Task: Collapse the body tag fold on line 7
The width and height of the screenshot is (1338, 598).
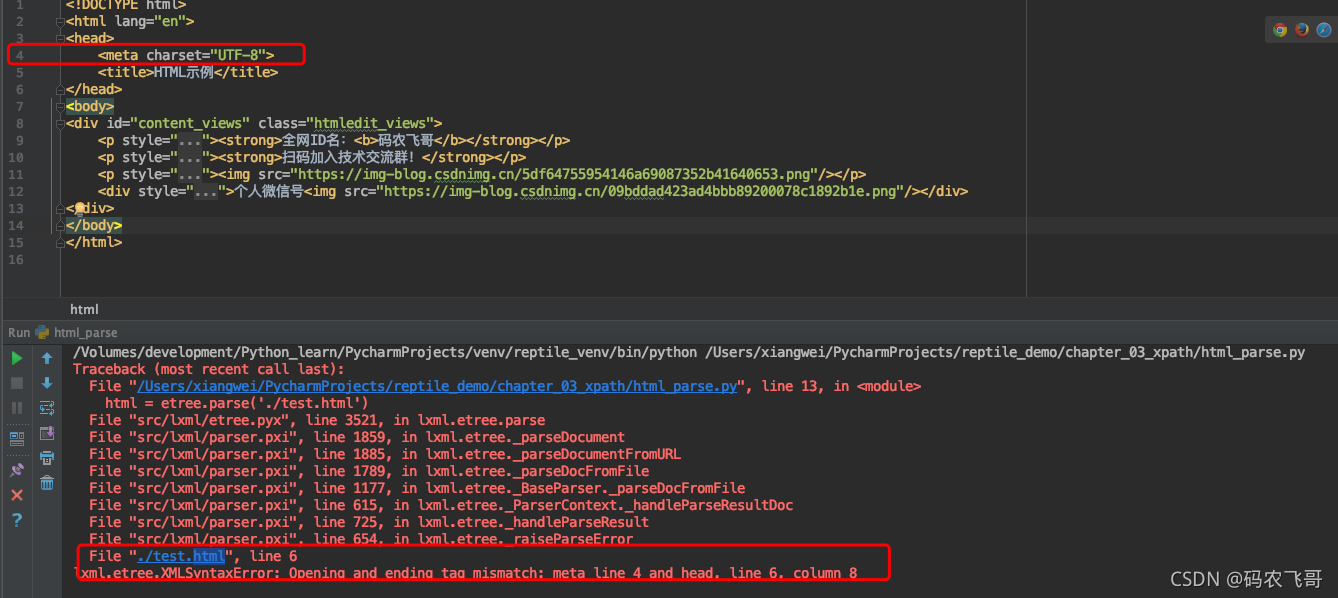Action: (x=60, y=106)
